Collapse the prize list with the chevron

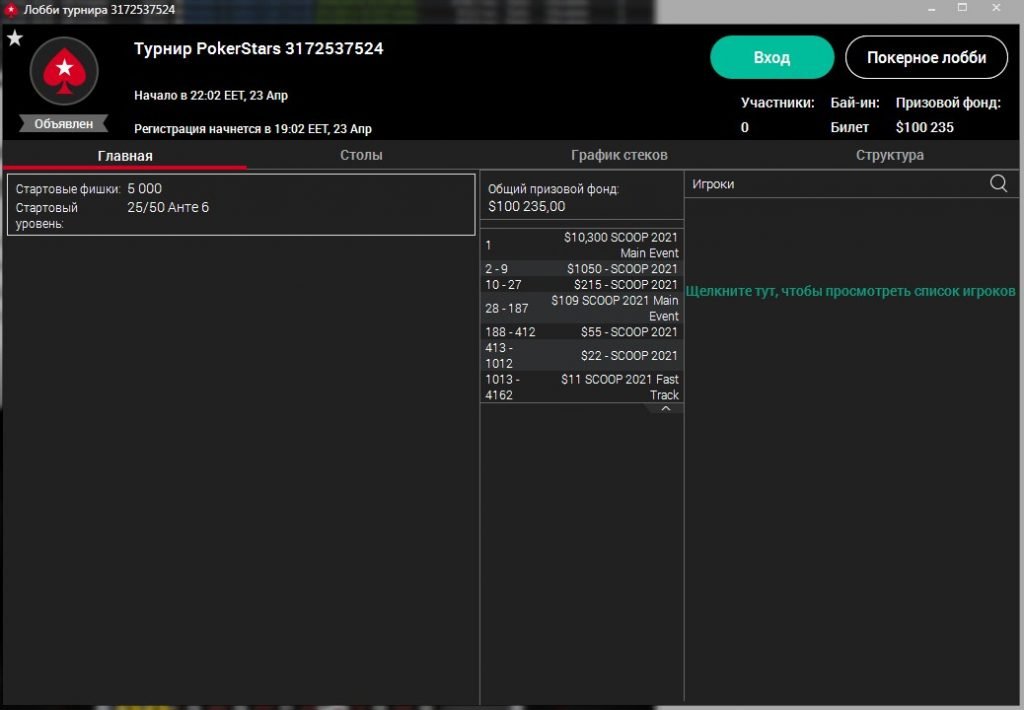(x=665, y=409)
